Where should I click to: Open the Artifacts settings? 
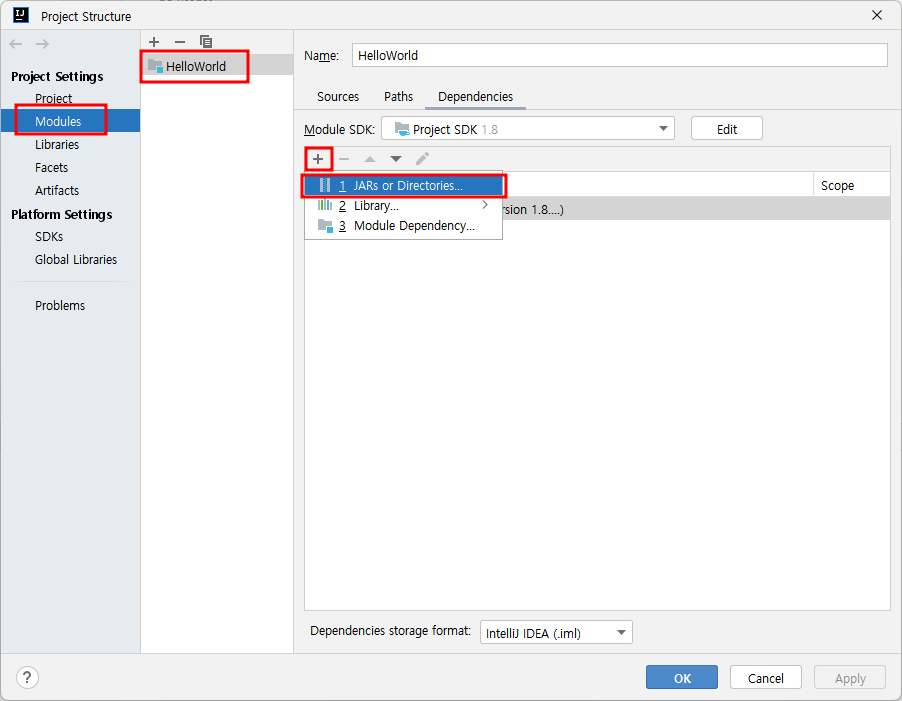(57, 190)
